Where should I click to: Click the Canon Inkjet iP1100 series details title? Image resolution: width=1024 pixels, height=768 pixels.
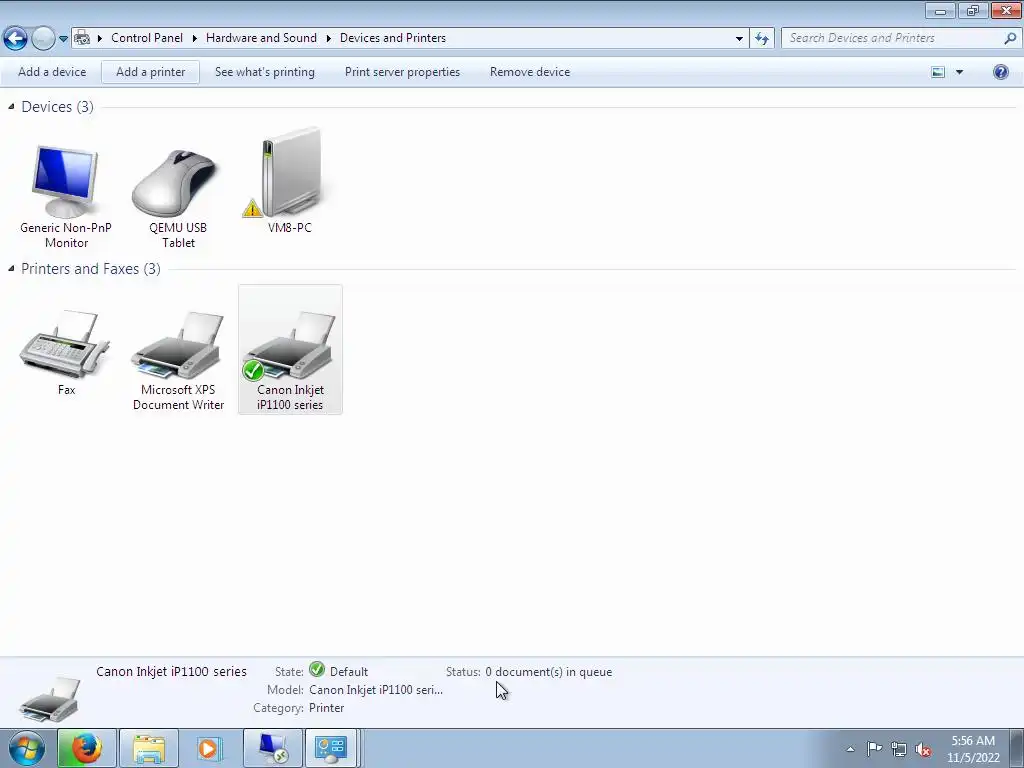click(171, 671)
